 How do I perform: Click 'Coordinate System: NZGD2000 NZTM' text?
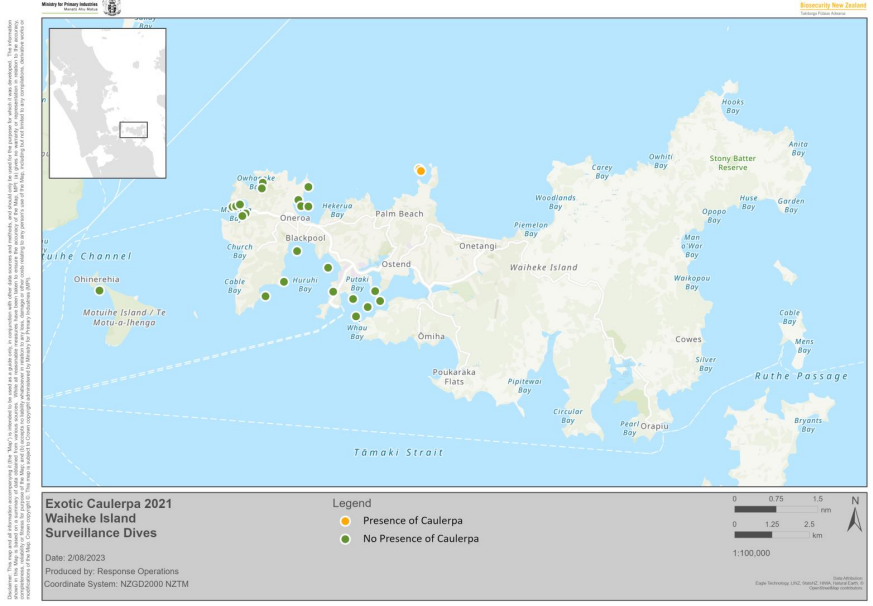coord(116,584)
